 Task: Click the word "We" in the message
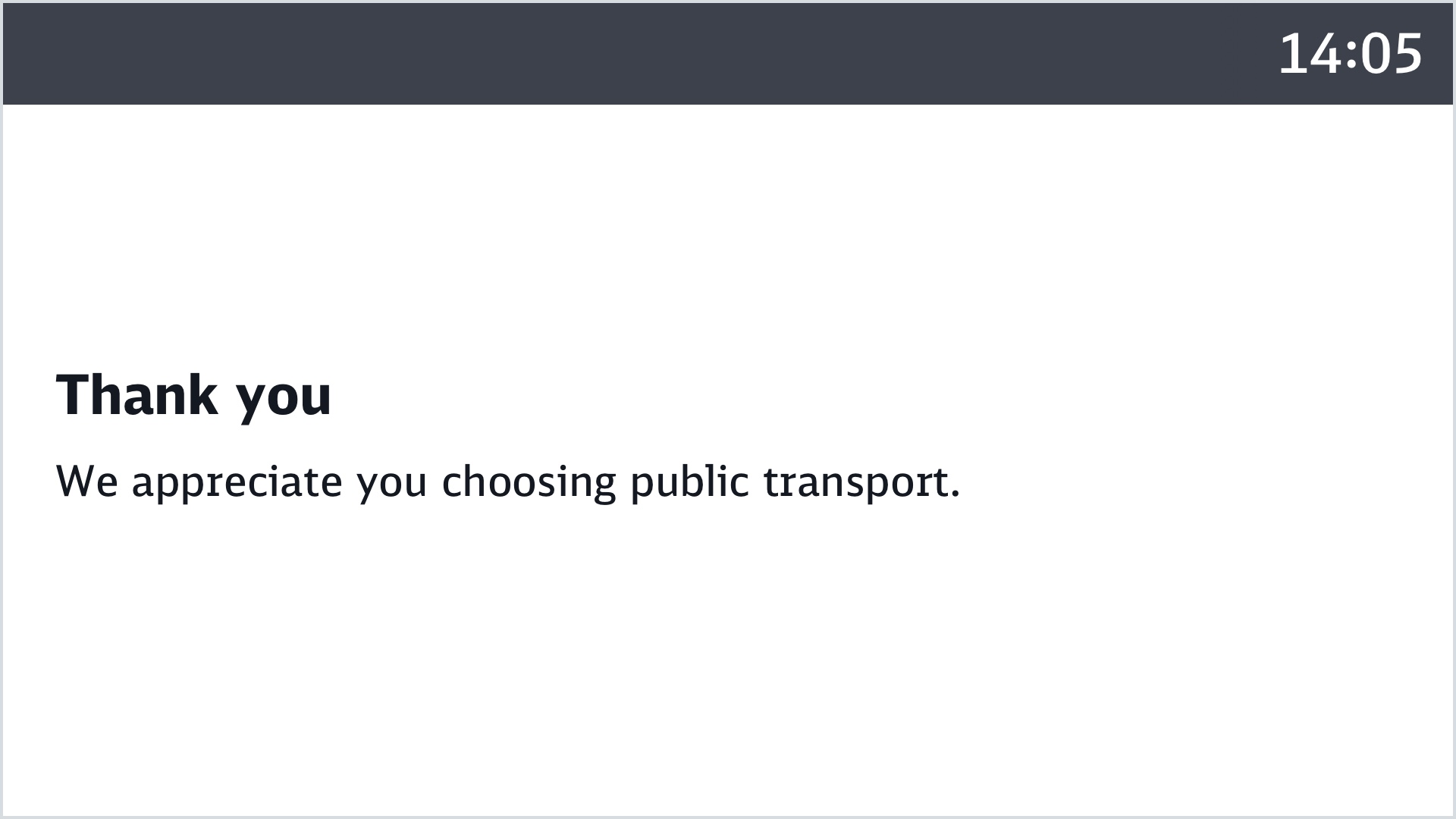tap(87, 482)
